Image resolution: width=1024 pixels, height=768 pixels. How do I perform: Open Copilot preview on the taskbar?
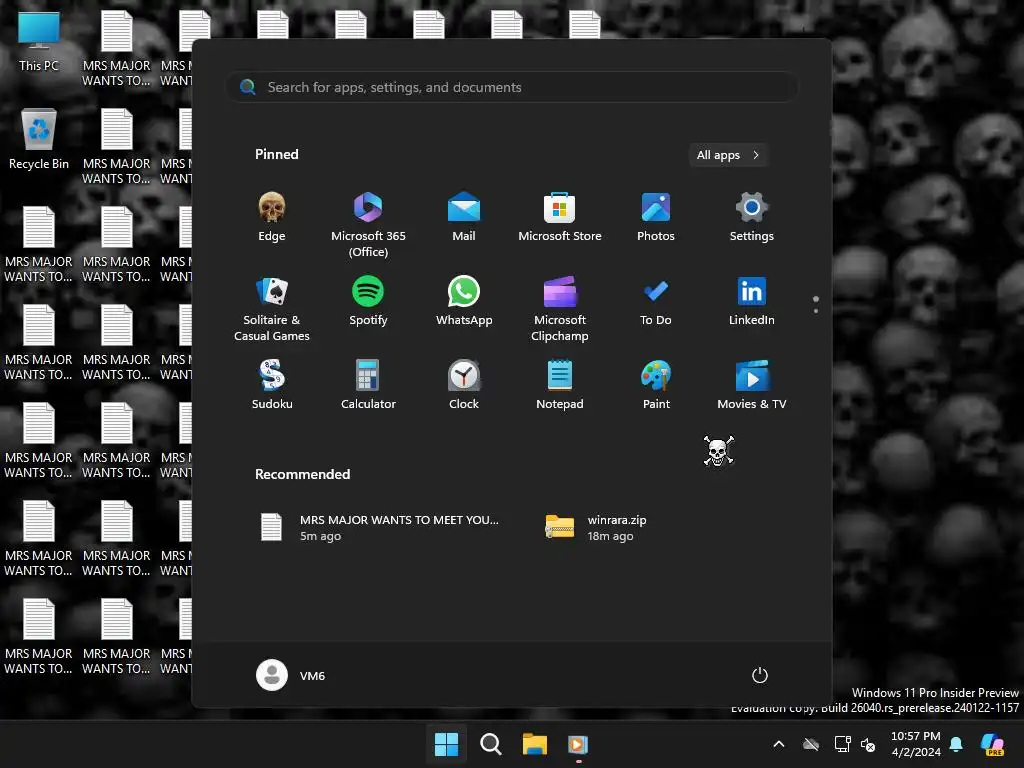tap(993, 744)
